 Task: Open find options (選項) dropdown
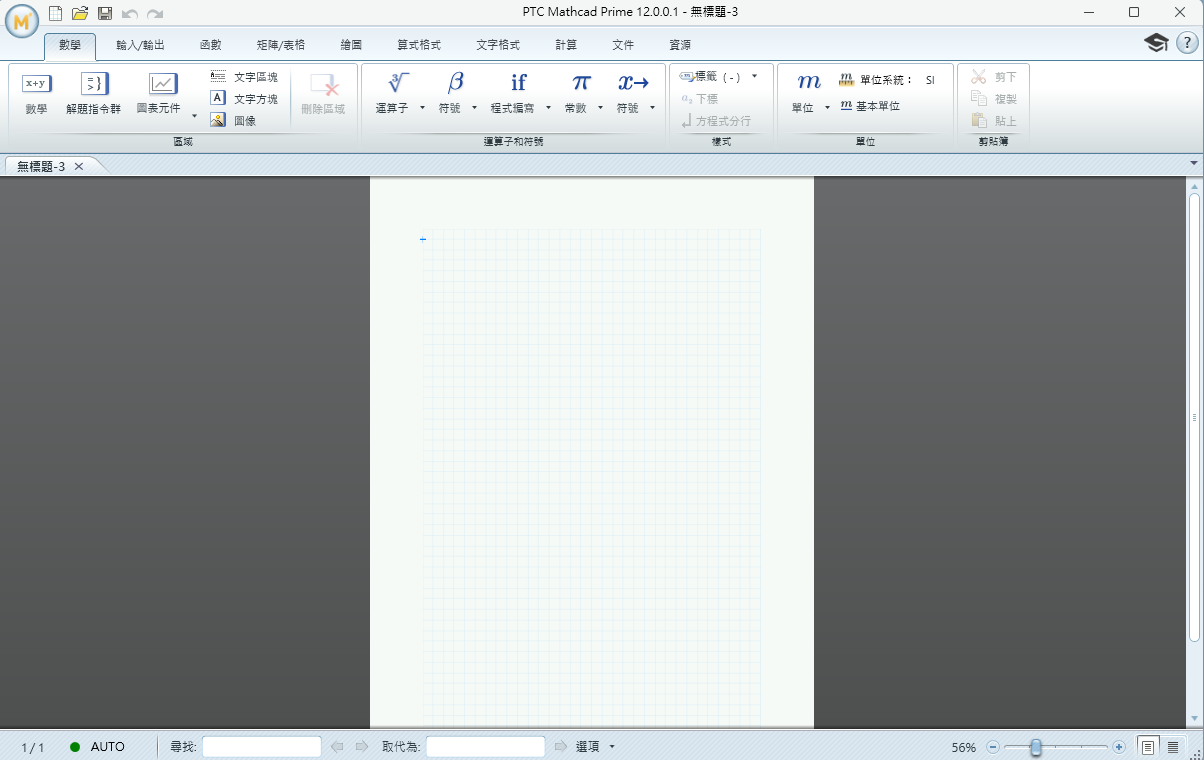tap(595, 747)
